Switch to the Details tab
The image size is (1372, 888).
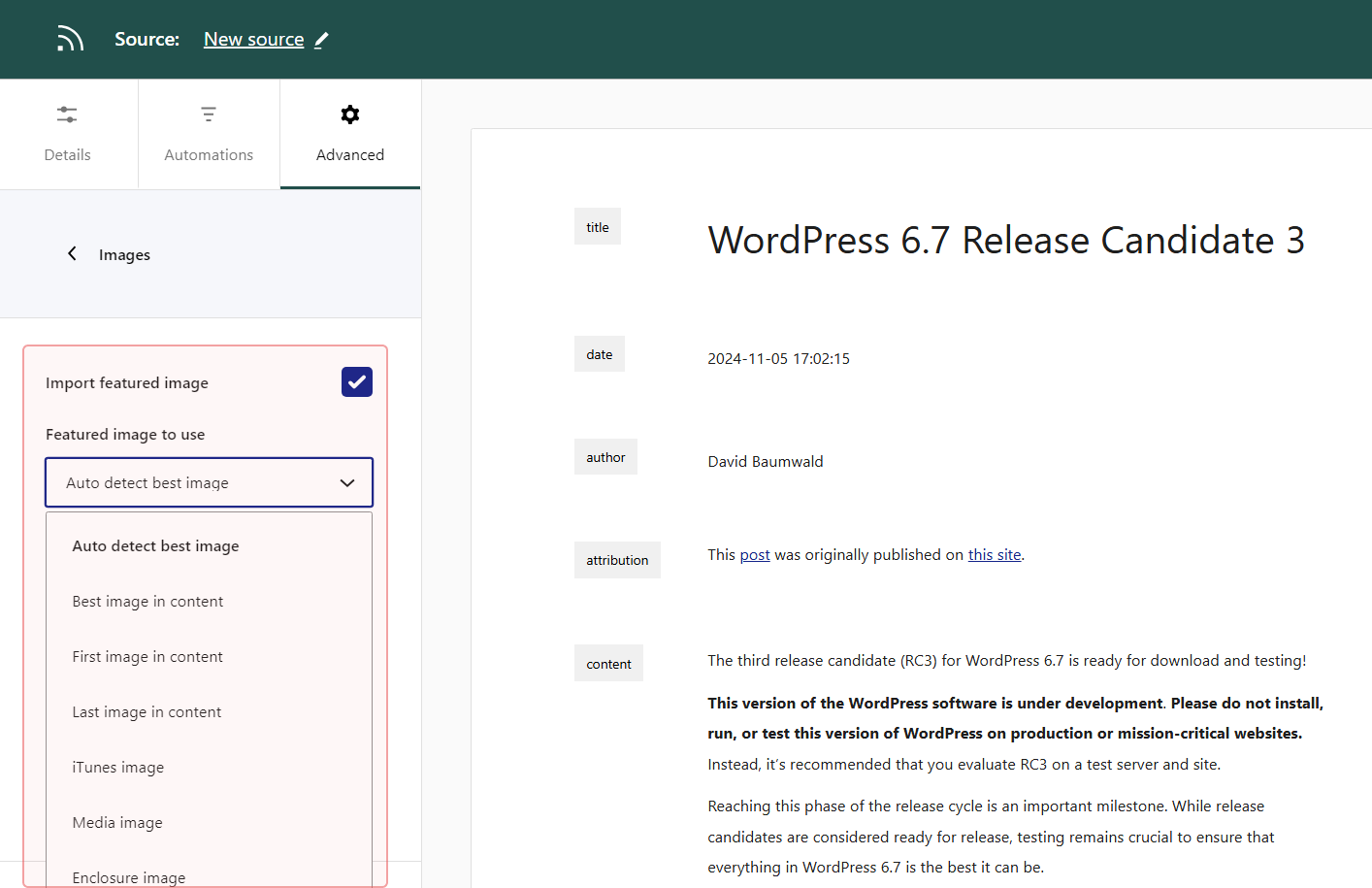tap(67, 134)
